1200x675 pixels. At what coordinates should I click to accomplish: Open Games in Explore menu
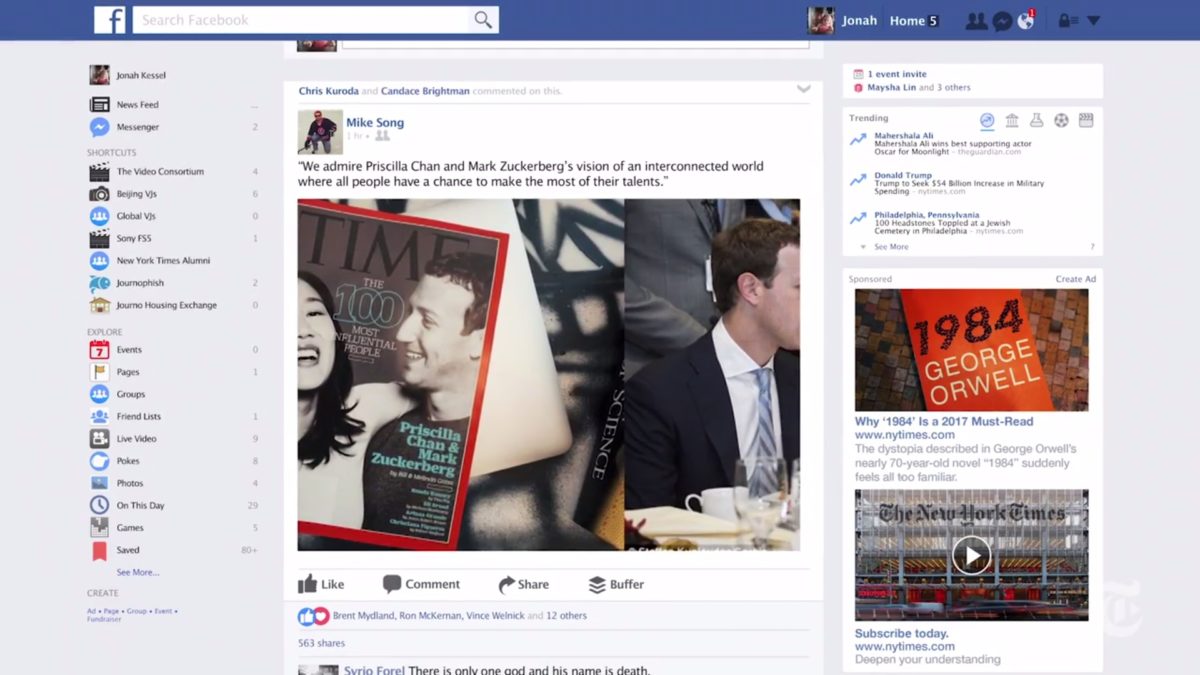tap(130, 527)
